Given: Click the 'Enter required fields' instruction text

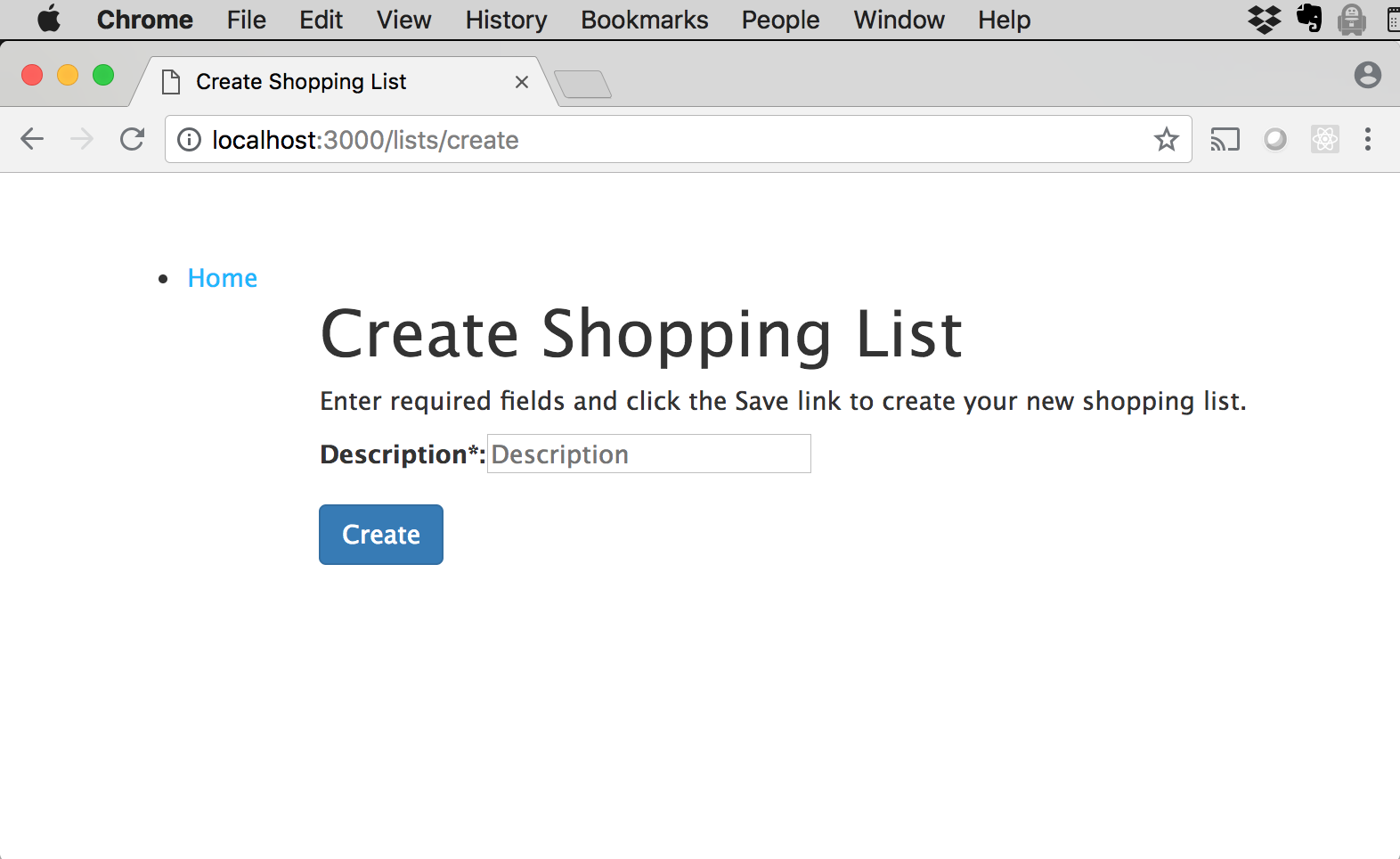Looking at the screenshot, I should tap(783, 401).
